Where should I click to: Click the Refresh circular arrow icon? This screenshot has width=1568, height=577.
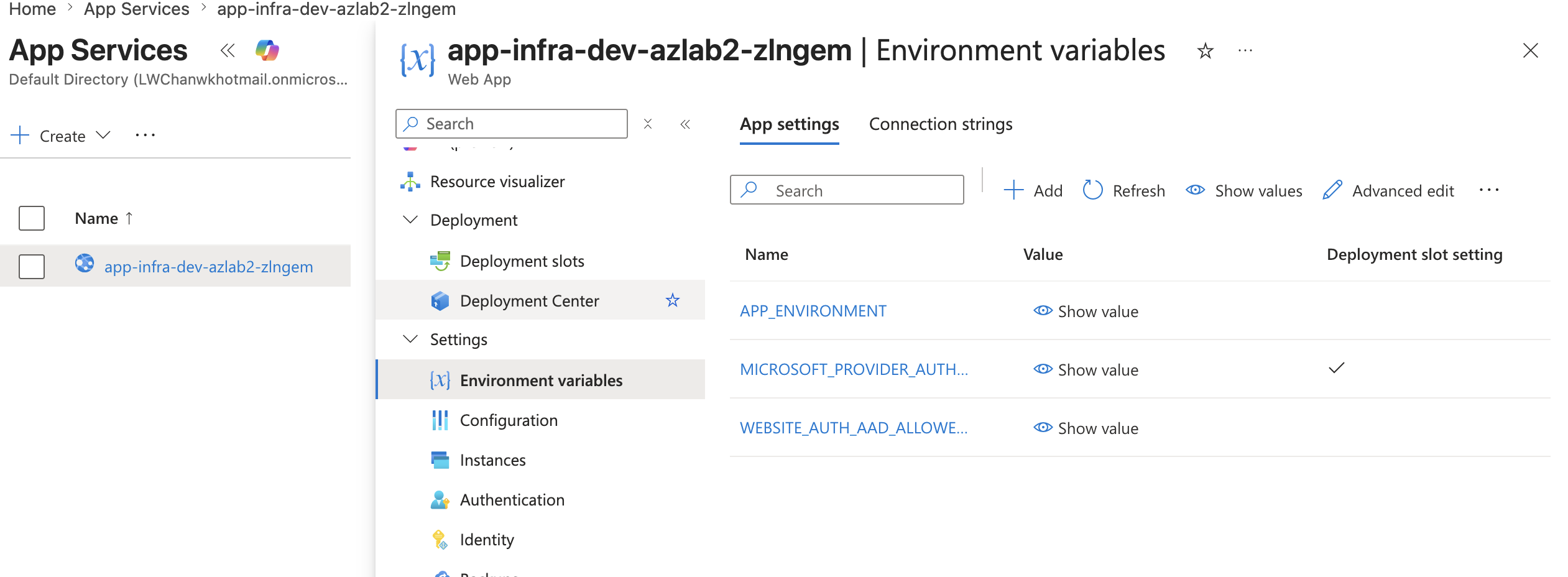[x=1092, y=190]
